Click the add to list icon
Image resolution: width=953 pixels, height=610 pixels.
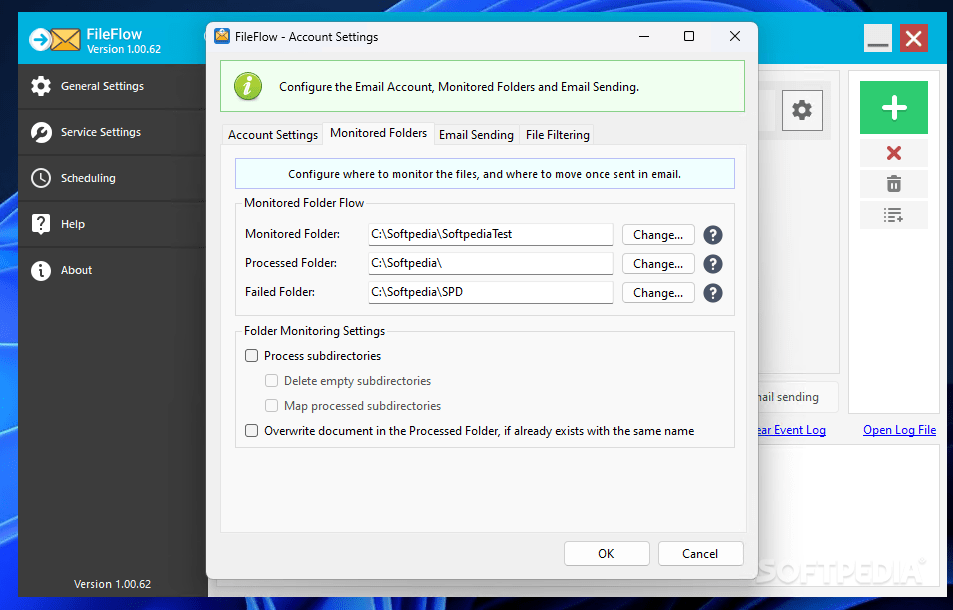[x=893, y=214]
